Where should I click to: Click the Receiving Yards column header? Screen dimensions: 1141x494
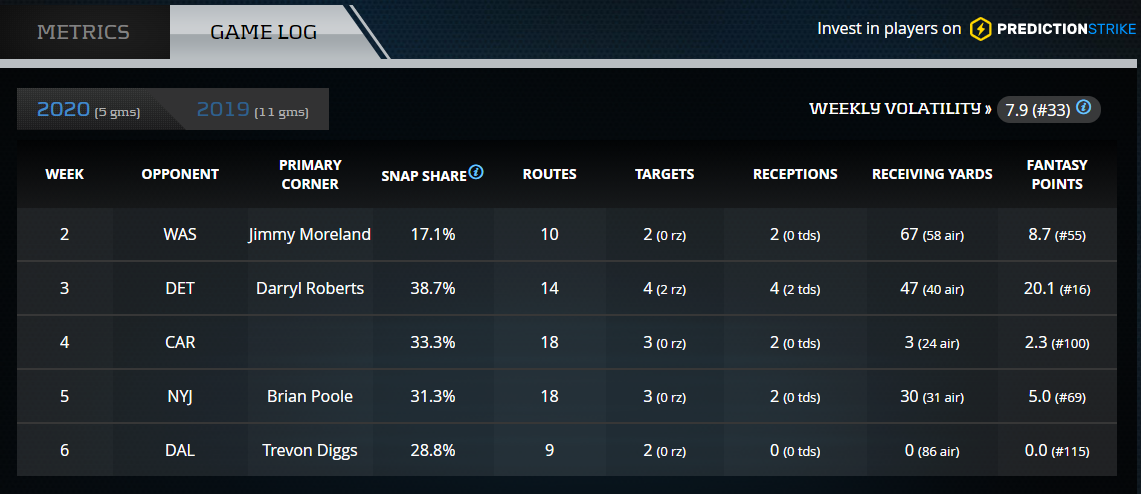tap(932, 174)
